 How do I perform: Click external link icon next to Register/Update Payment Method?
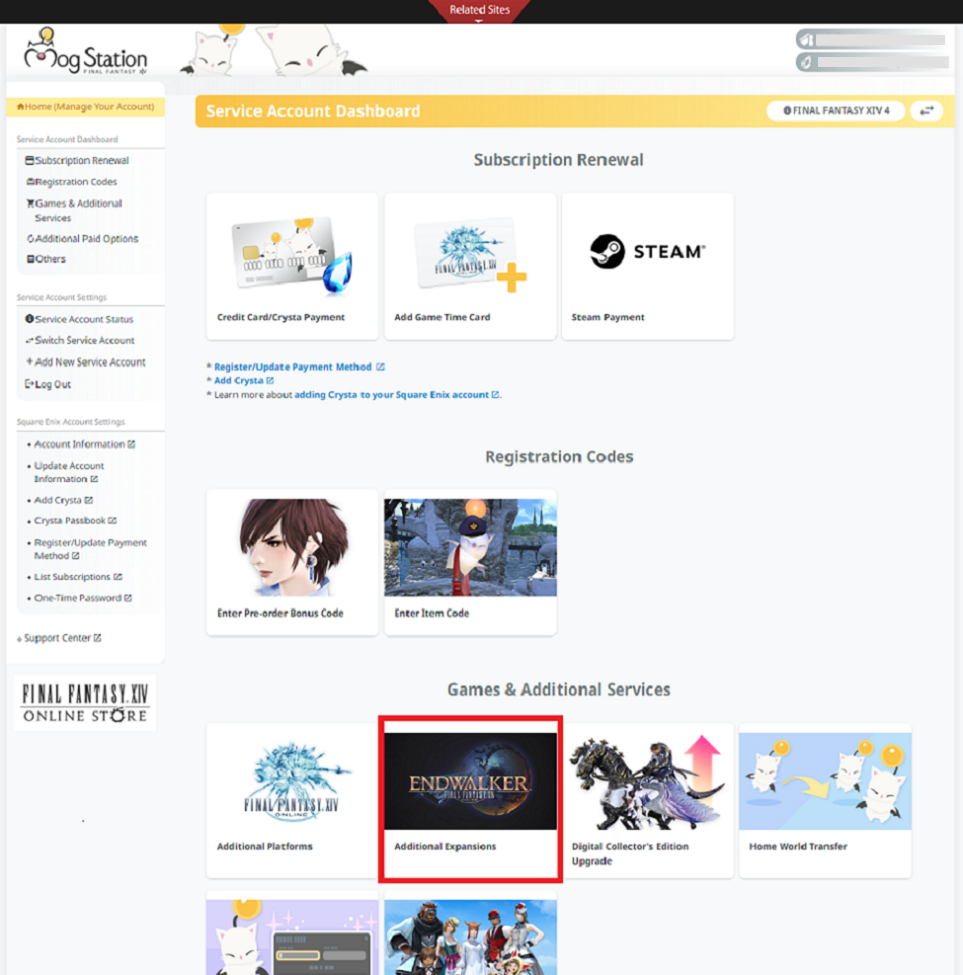380,367
